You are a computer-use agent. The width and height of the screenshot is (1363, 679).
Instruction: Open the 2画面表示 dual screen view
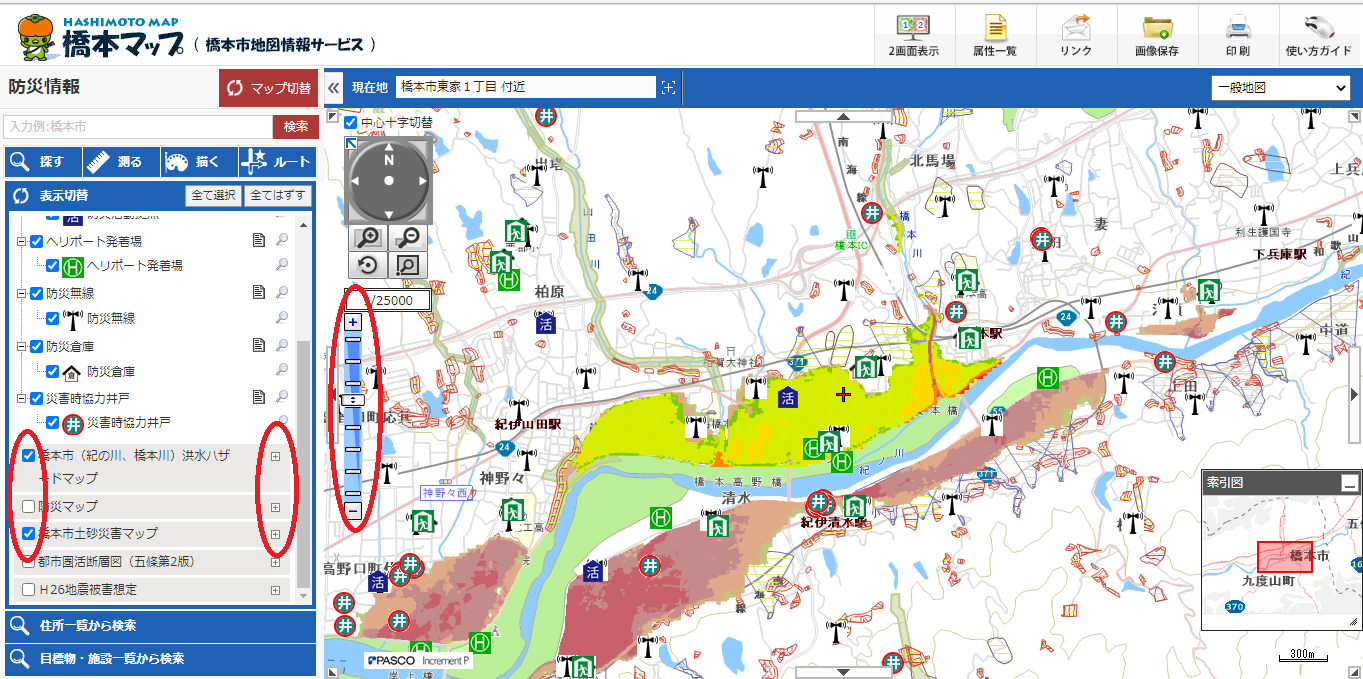click(x=913, y=35)
